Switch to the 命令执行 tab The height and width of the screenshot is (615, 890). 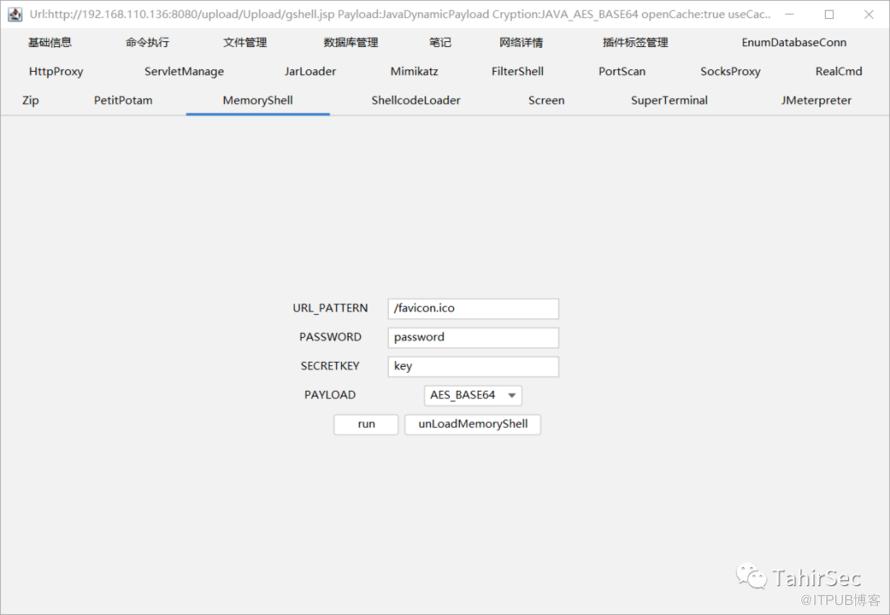148,43
